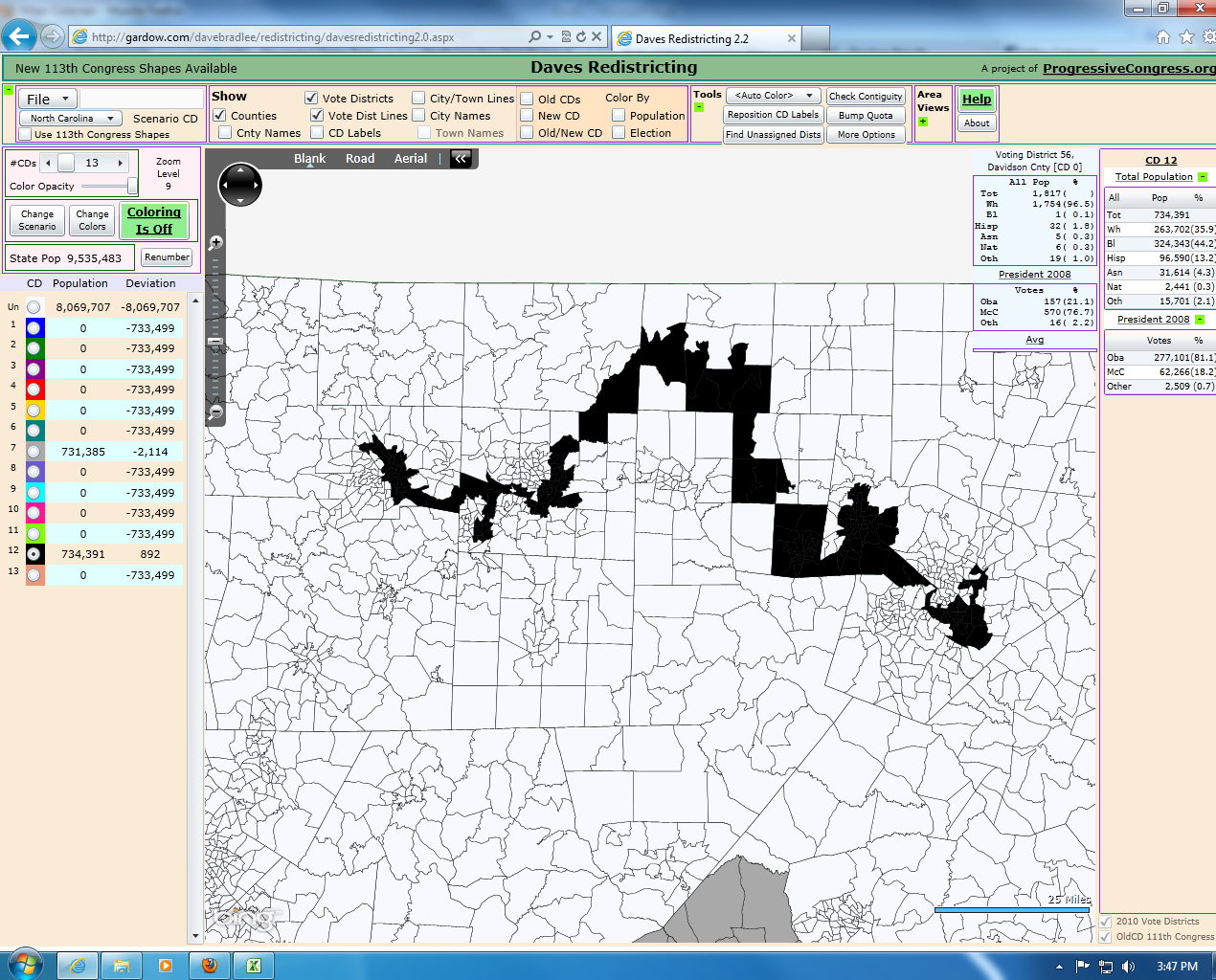Click the browser back arrow button
This screenshot has width=1216, height=980.
click(x=19, y=36)
